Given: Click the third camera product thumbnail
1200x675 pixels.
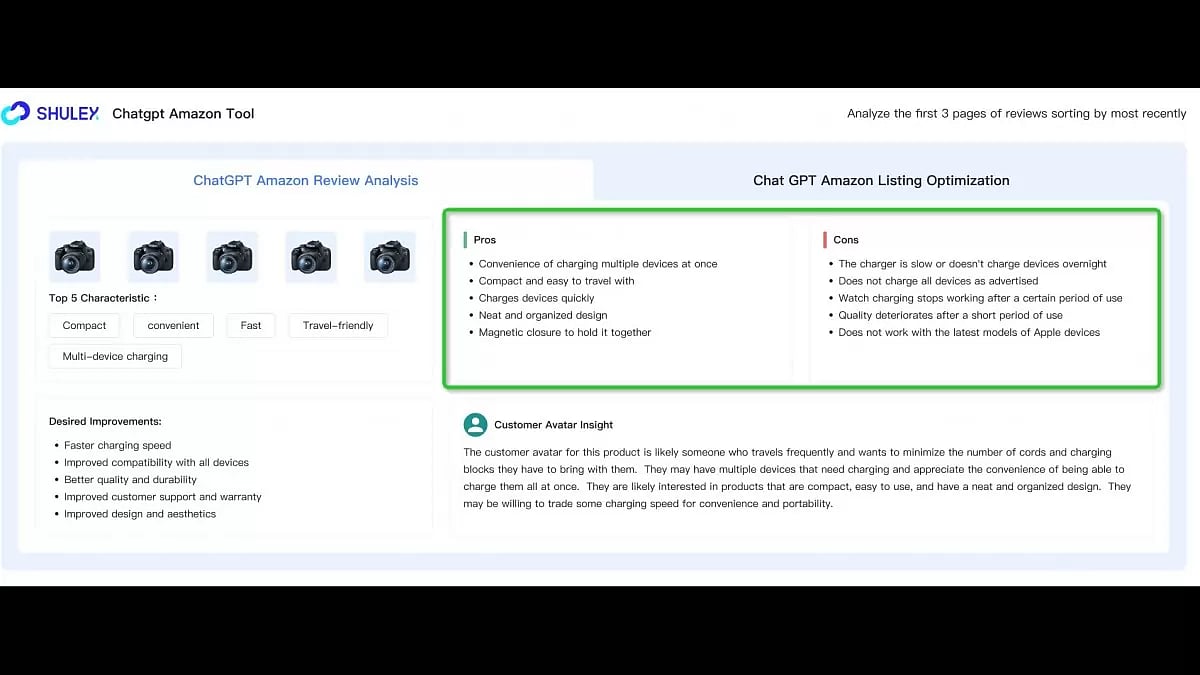Looking at the screenshot, I should (x=232, y=256).
